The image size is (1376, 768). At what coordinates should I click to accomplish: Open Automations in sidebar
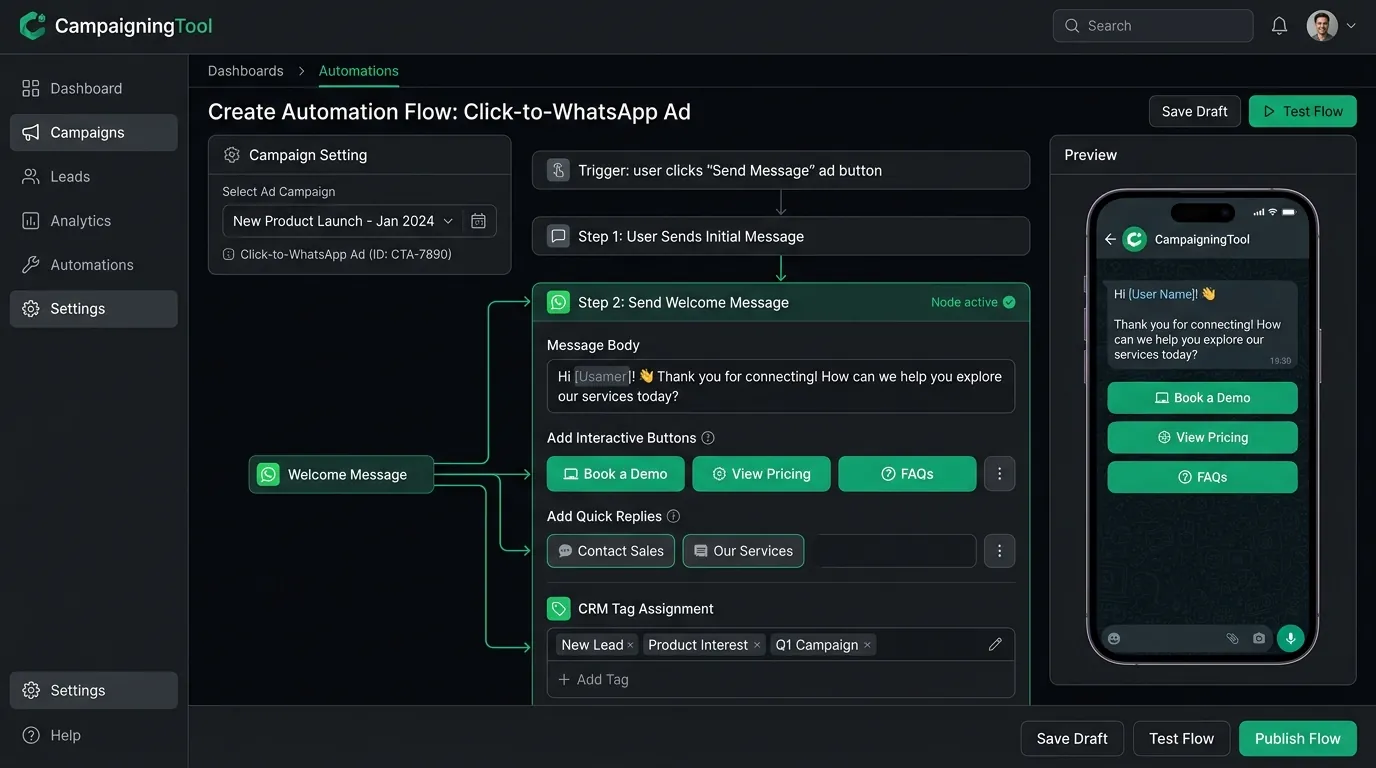tap(93, 265)
